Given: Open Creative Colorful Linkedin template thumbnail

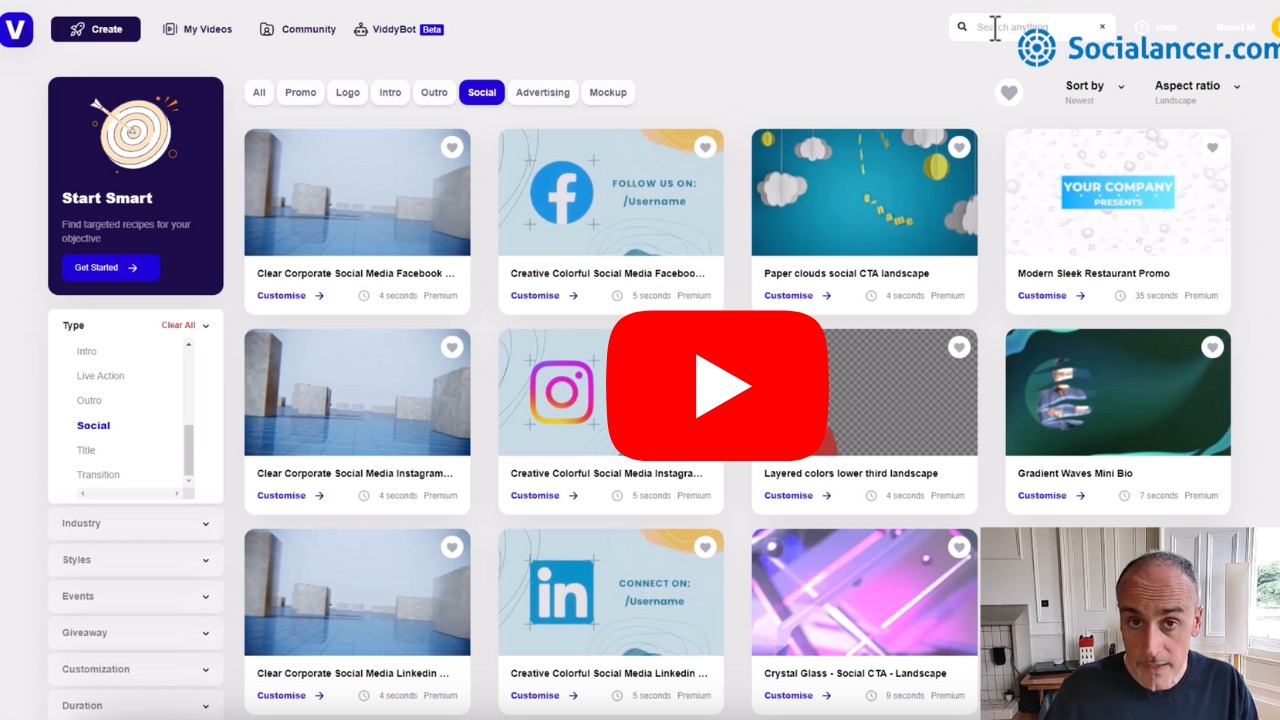Looking at the screenshot, I should [611, 592].
